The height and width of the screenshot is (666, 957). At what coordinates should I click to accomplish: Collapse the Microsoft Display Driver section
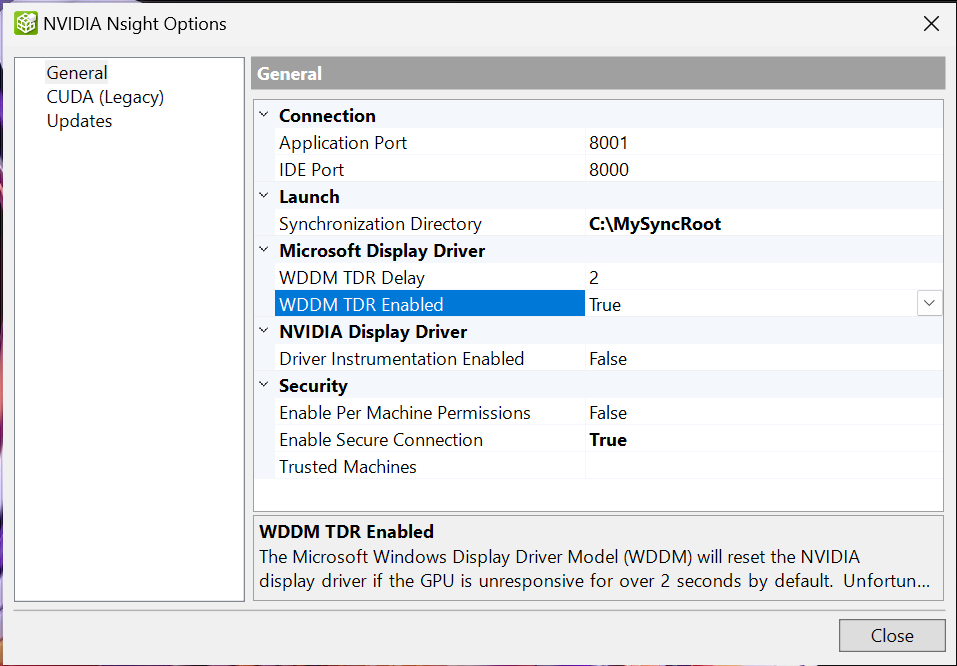(264, 250)
